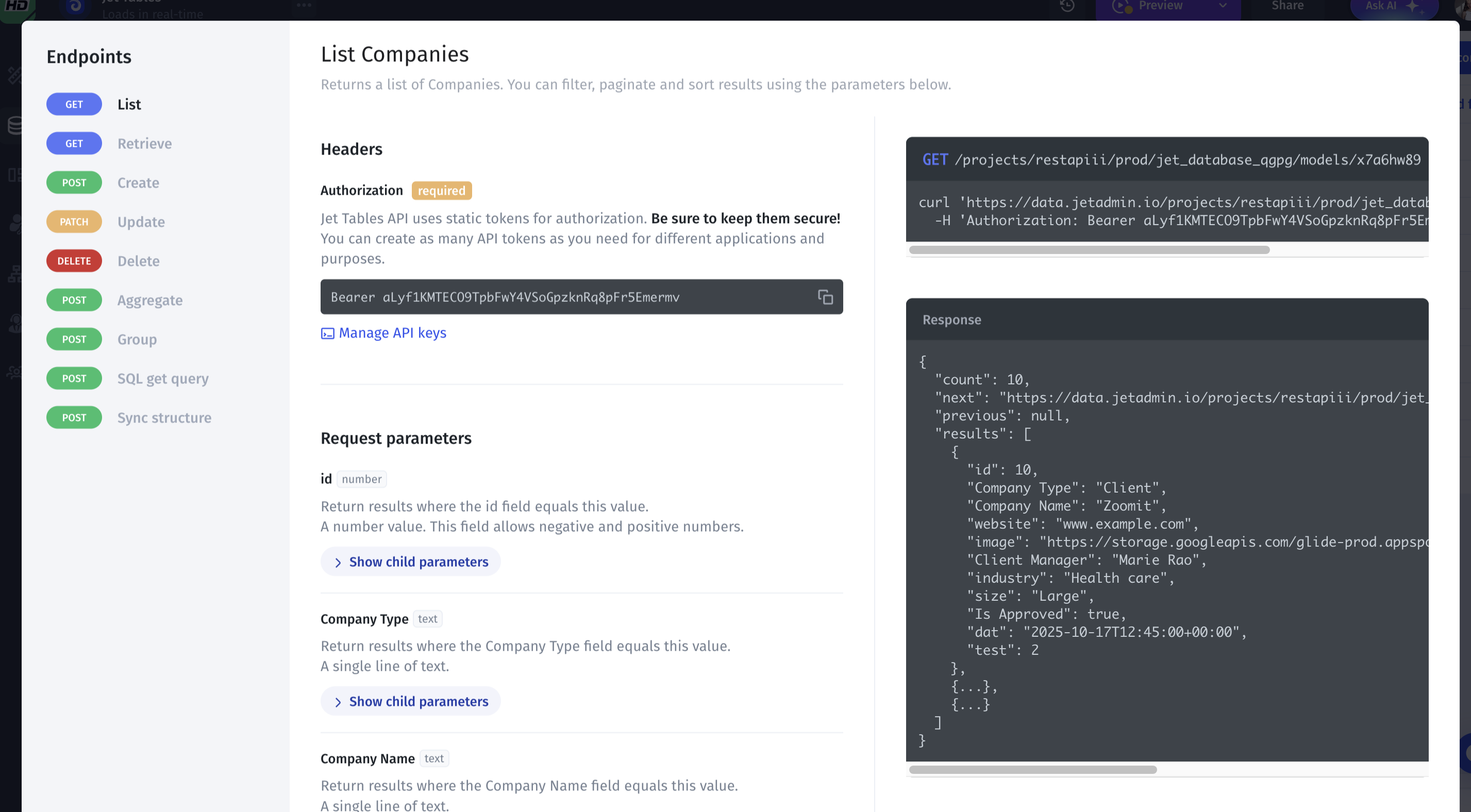Click the curl request horizontal scrollbar

coord(1089,250)
